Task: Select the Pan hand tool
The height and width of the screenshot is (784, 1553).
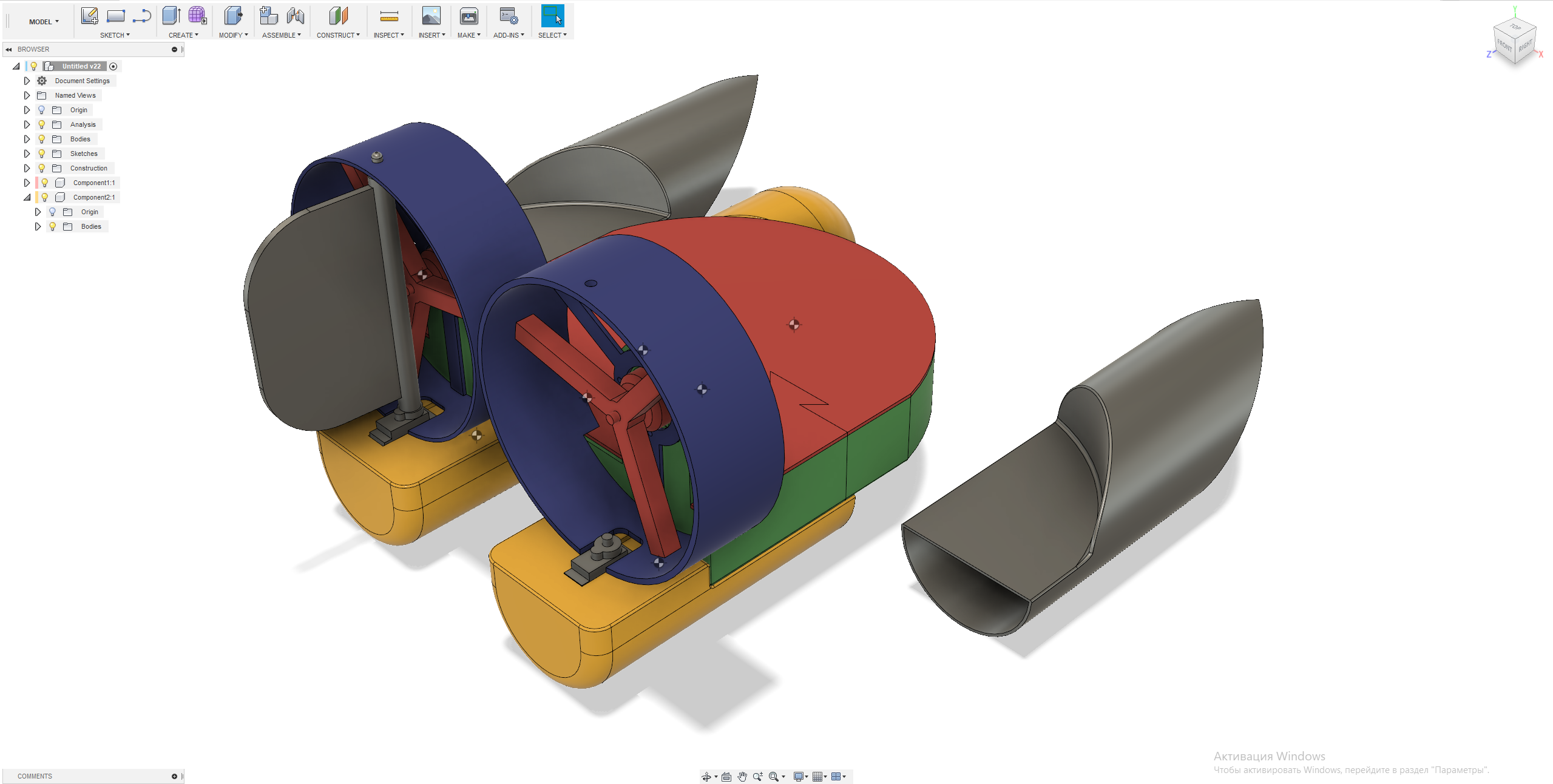Action: coord(742,777)
